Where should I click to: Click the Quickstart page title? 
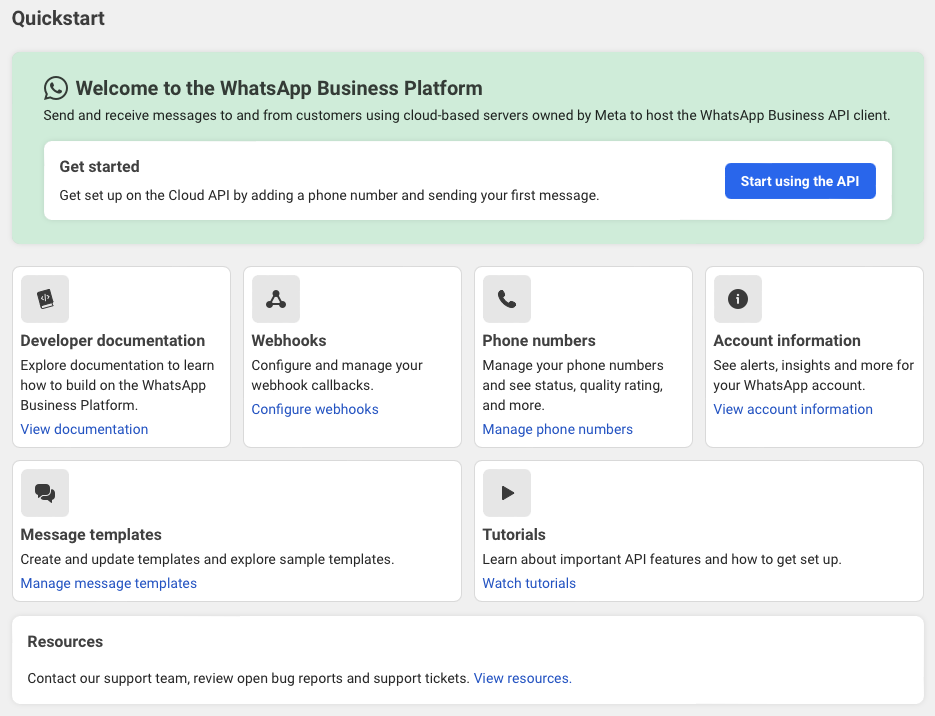pos(58,18)
